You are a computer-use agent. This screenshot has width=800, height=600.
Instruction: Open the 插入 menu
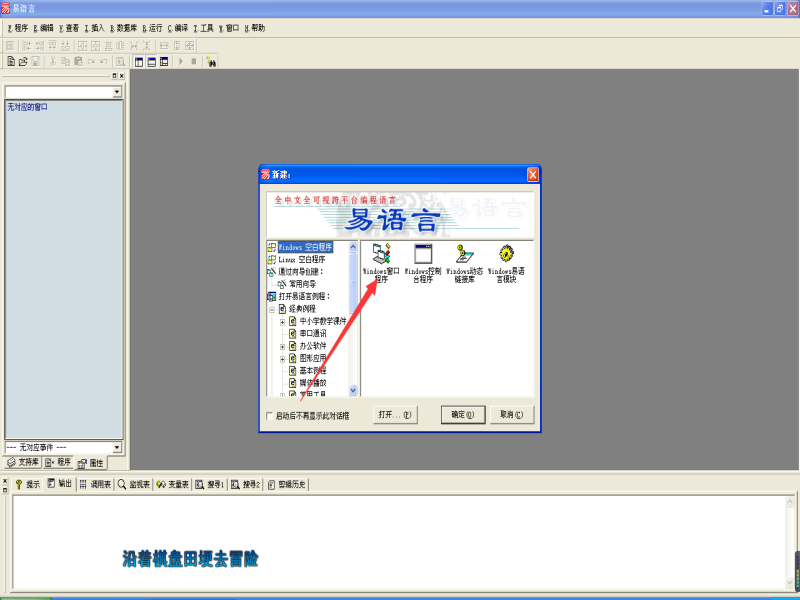[94, 28]
